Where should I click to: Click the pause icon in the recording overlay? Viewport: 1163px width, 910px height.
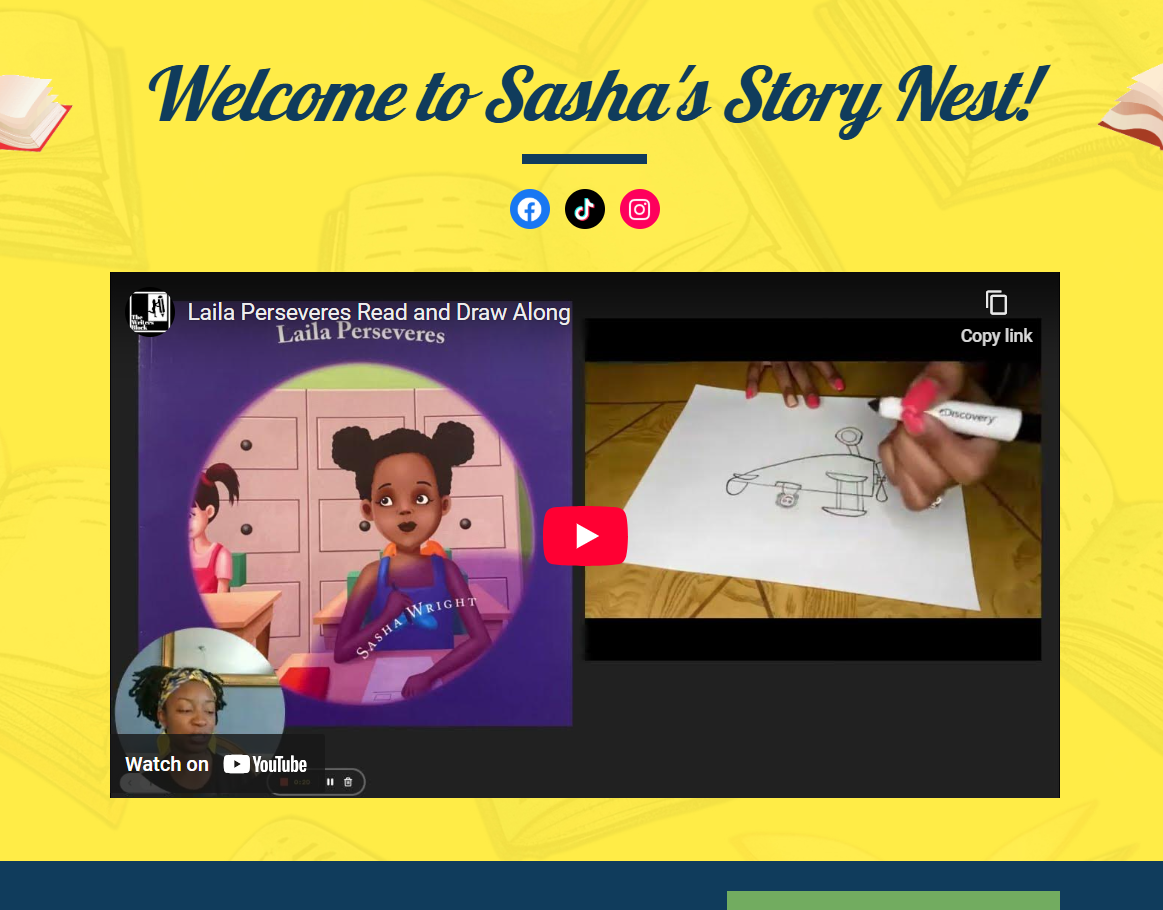330,782
